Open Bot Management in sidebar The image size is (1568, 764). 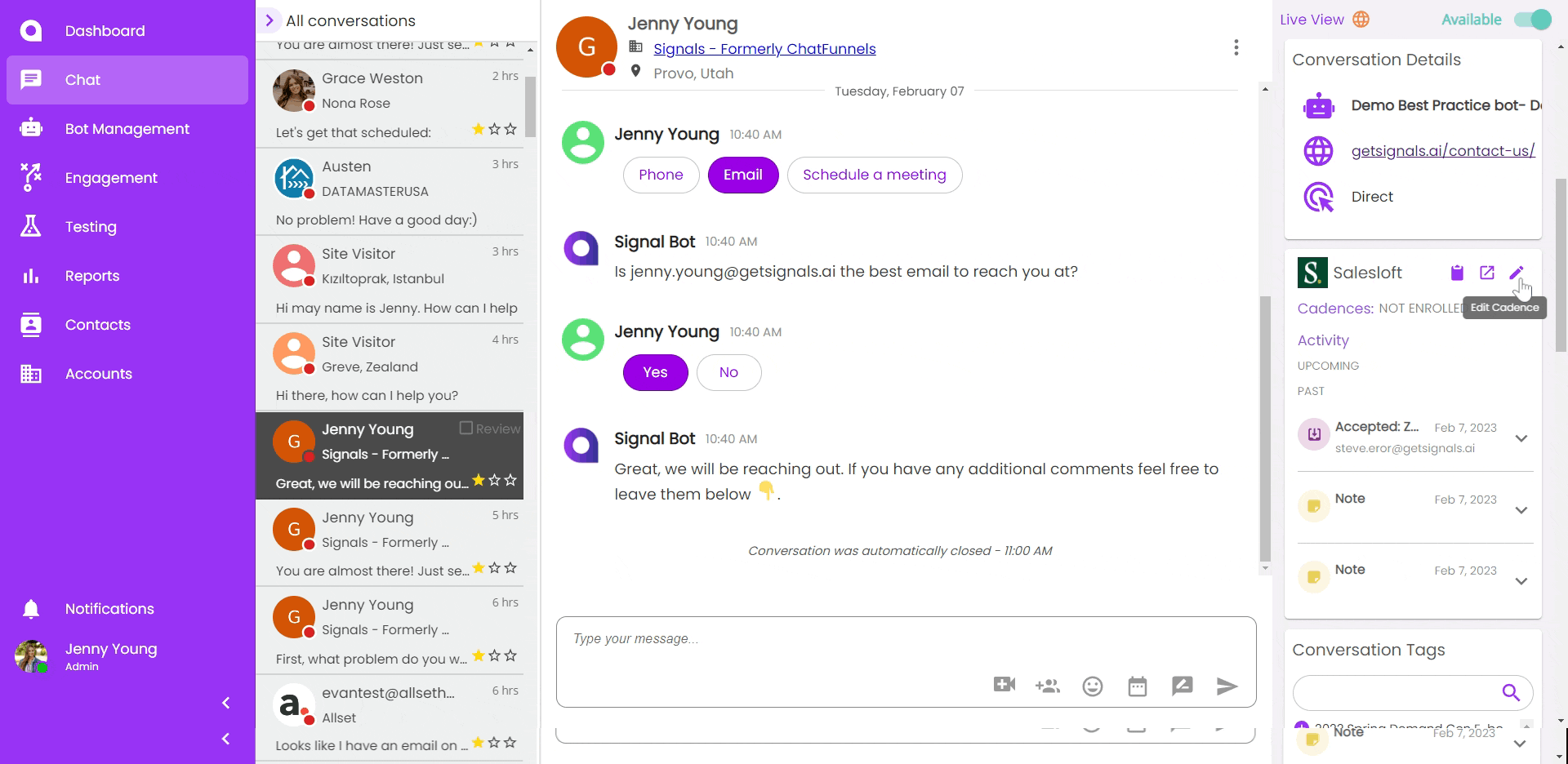(x=127, y=129)
